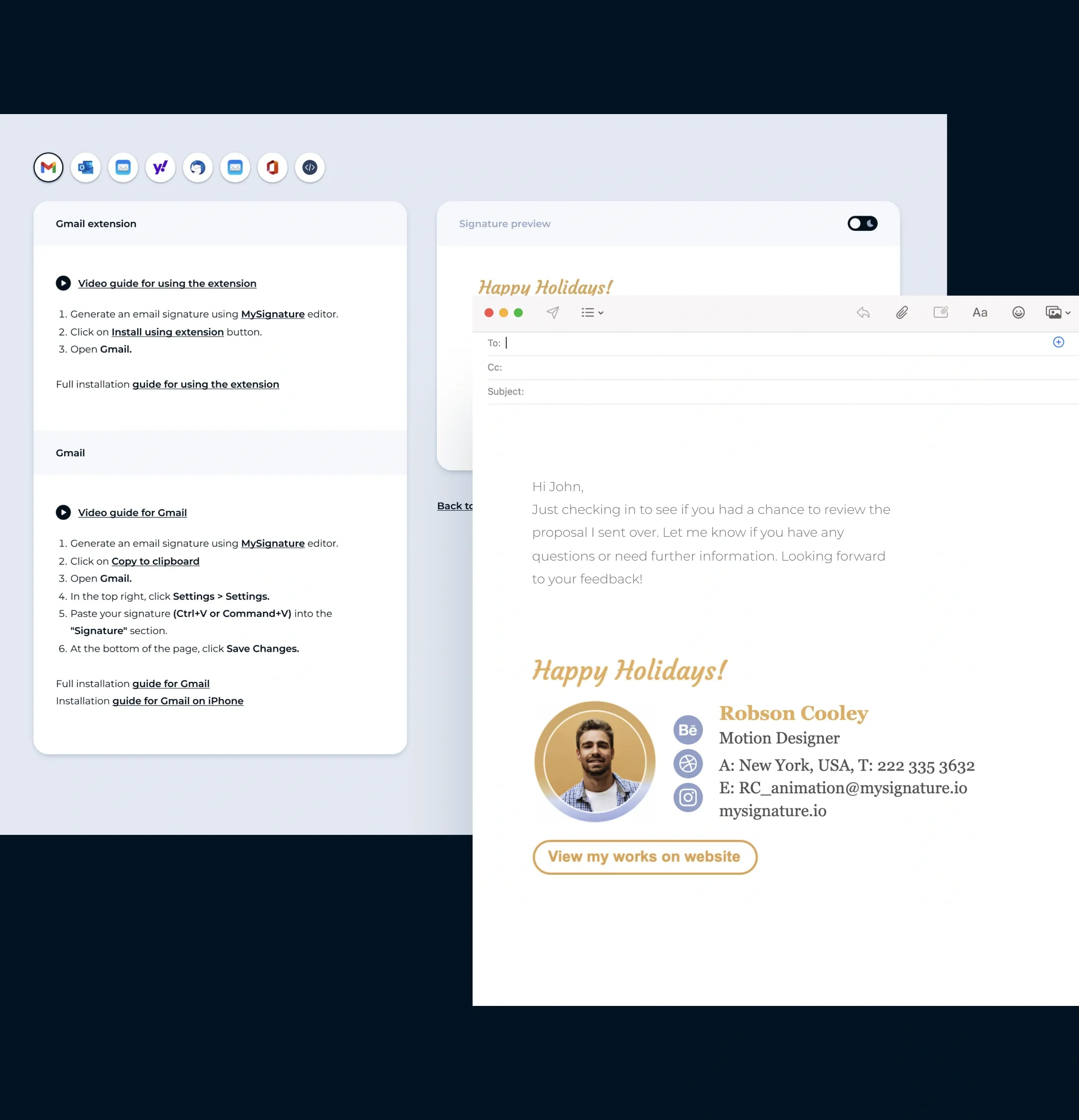Open the header fields list dropdown
Viewport: 1079px width, 1120px height.
[592, 313]
